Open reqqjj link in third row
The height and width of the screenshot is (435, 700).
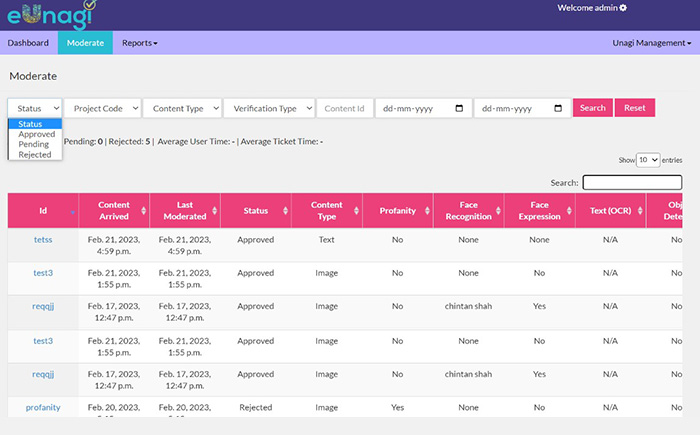click(x=43, y=306)
